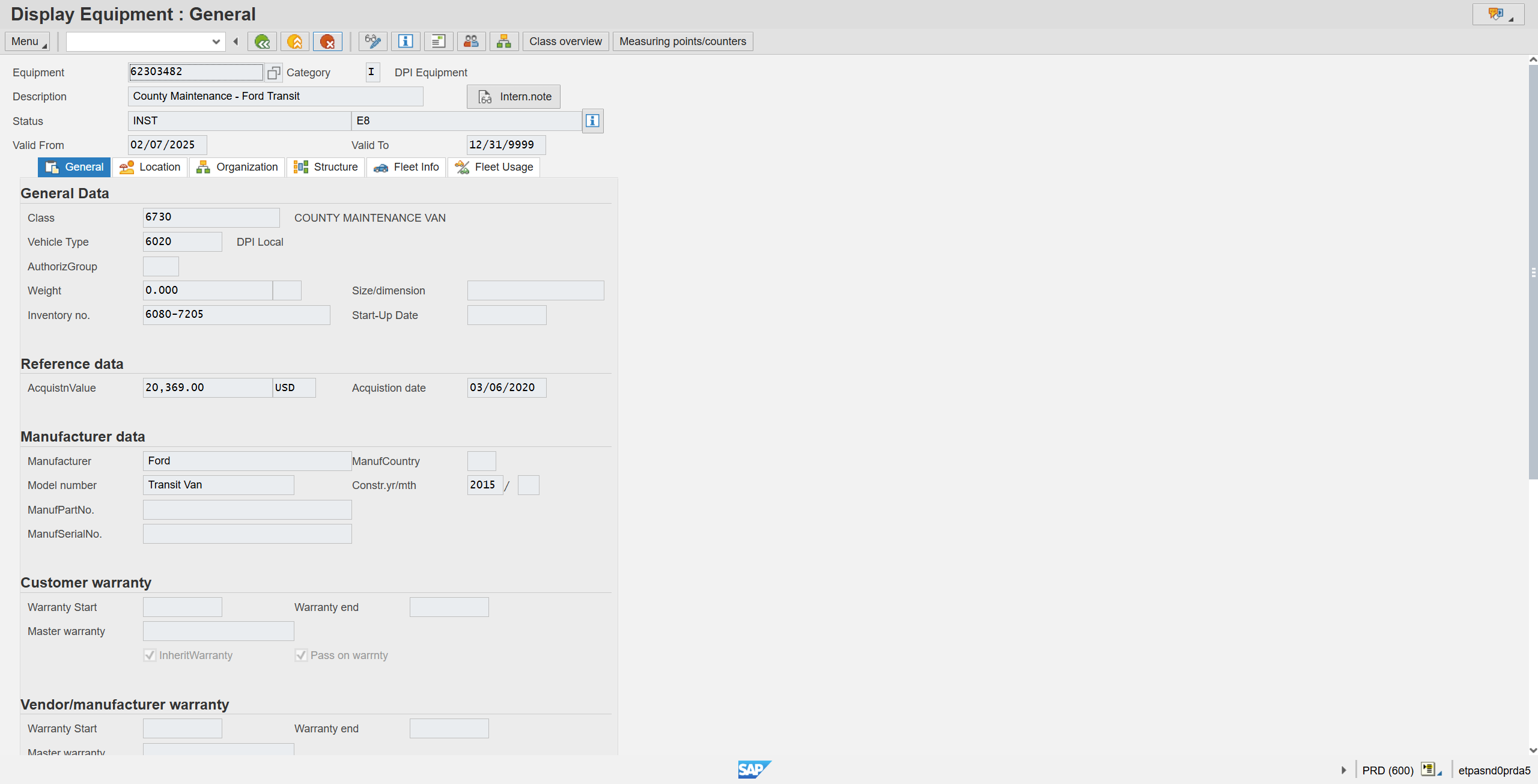
Task: Click the COUNTY MAINTENANCE VAN class text
Action: click(x=370, y=218)
